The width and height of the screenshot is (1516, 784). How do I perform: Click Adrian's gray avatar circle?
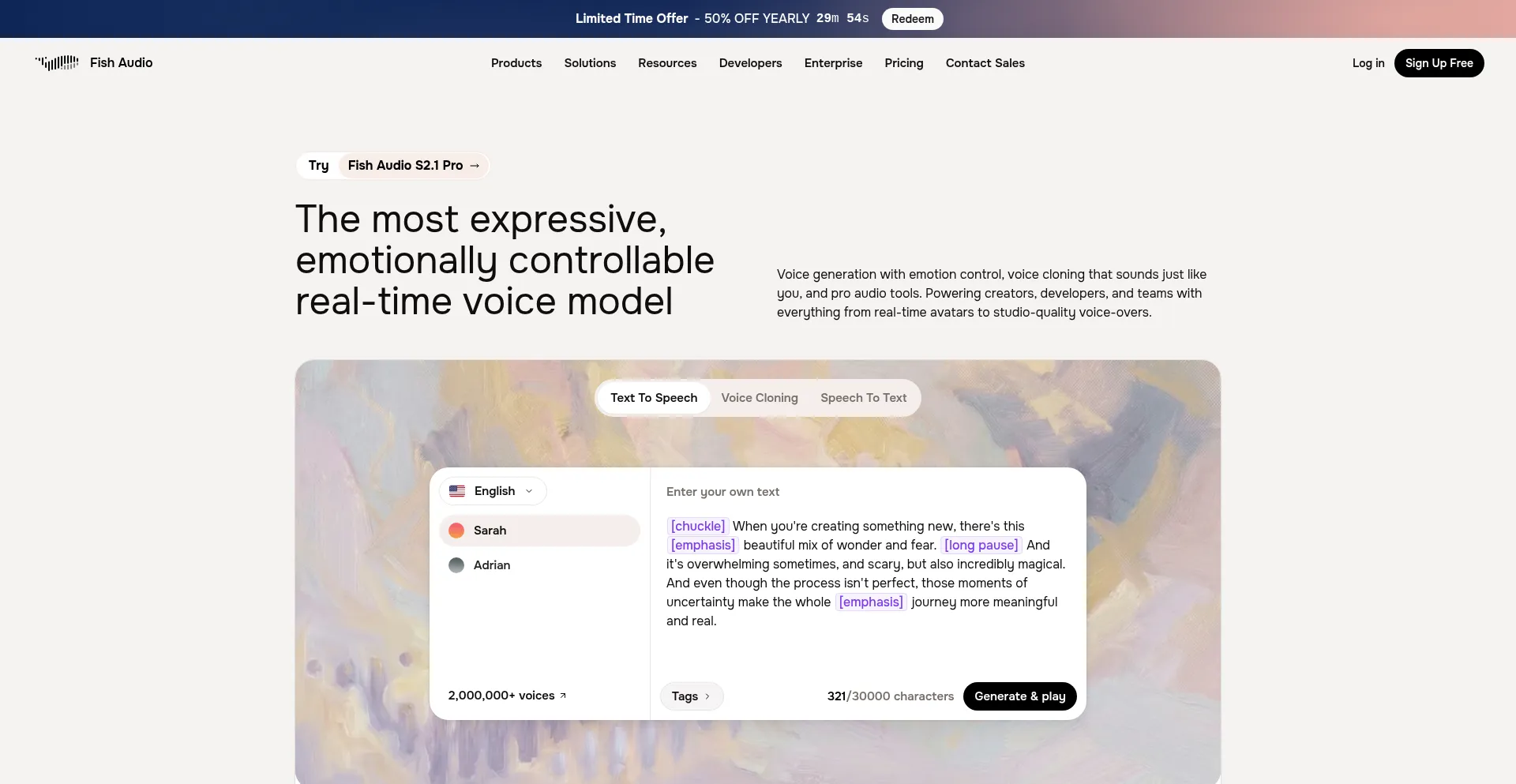click(x=456, y=565)
